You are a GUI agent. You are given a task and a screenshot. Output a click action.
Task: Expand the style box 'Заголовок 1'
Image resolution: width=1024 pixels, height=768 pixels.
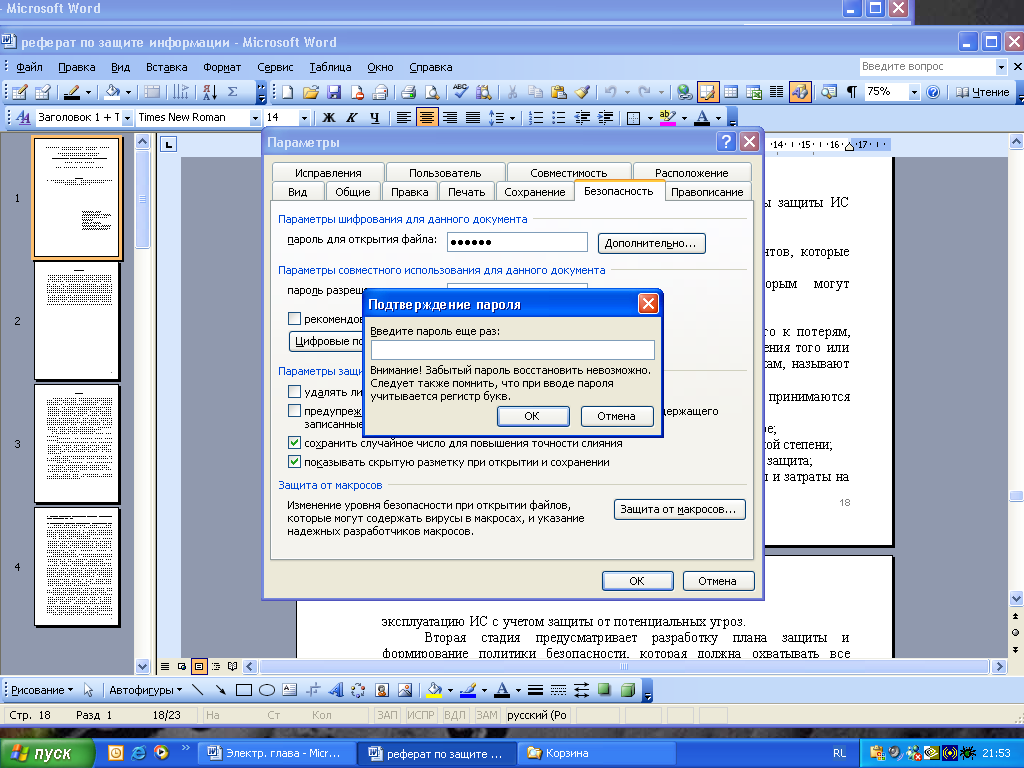pyautogui.click(x=127, y=118)
